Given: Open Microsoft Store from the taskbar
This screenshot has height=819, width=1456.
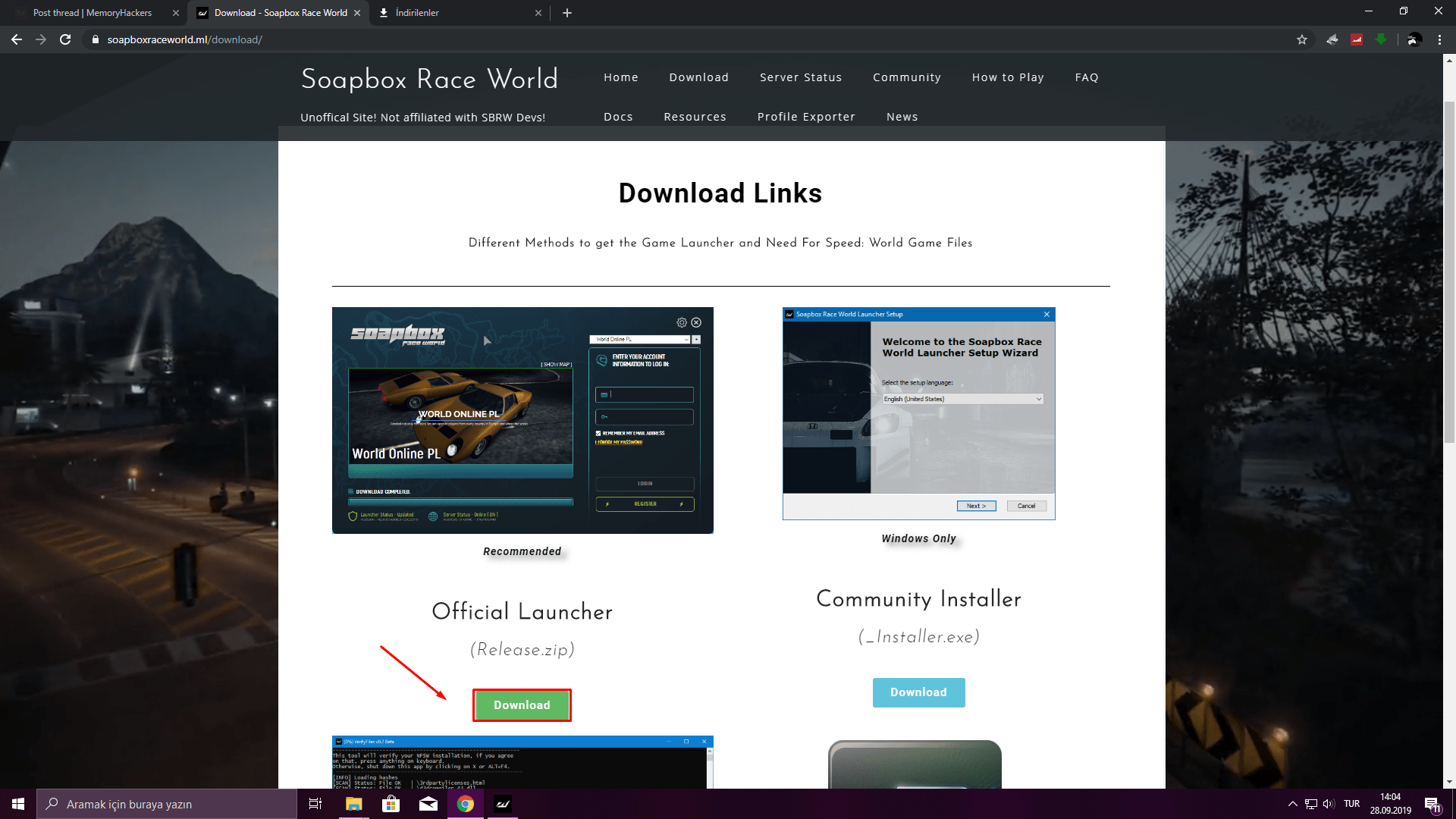Looking at the screenshot, I should point(391,804).
